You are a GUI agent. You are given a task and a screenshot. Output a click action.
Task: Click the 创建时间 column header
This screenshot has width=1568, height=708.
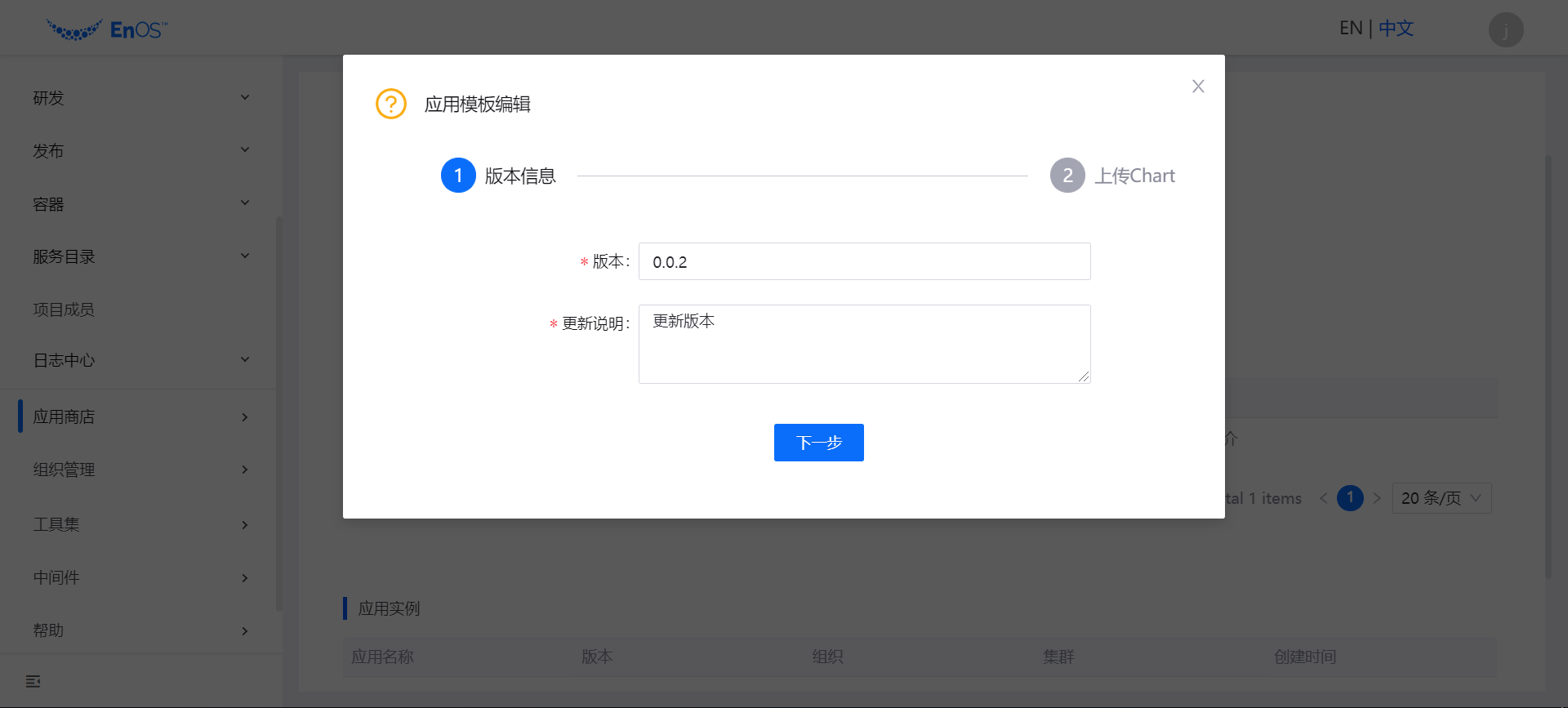[1305, 657]
